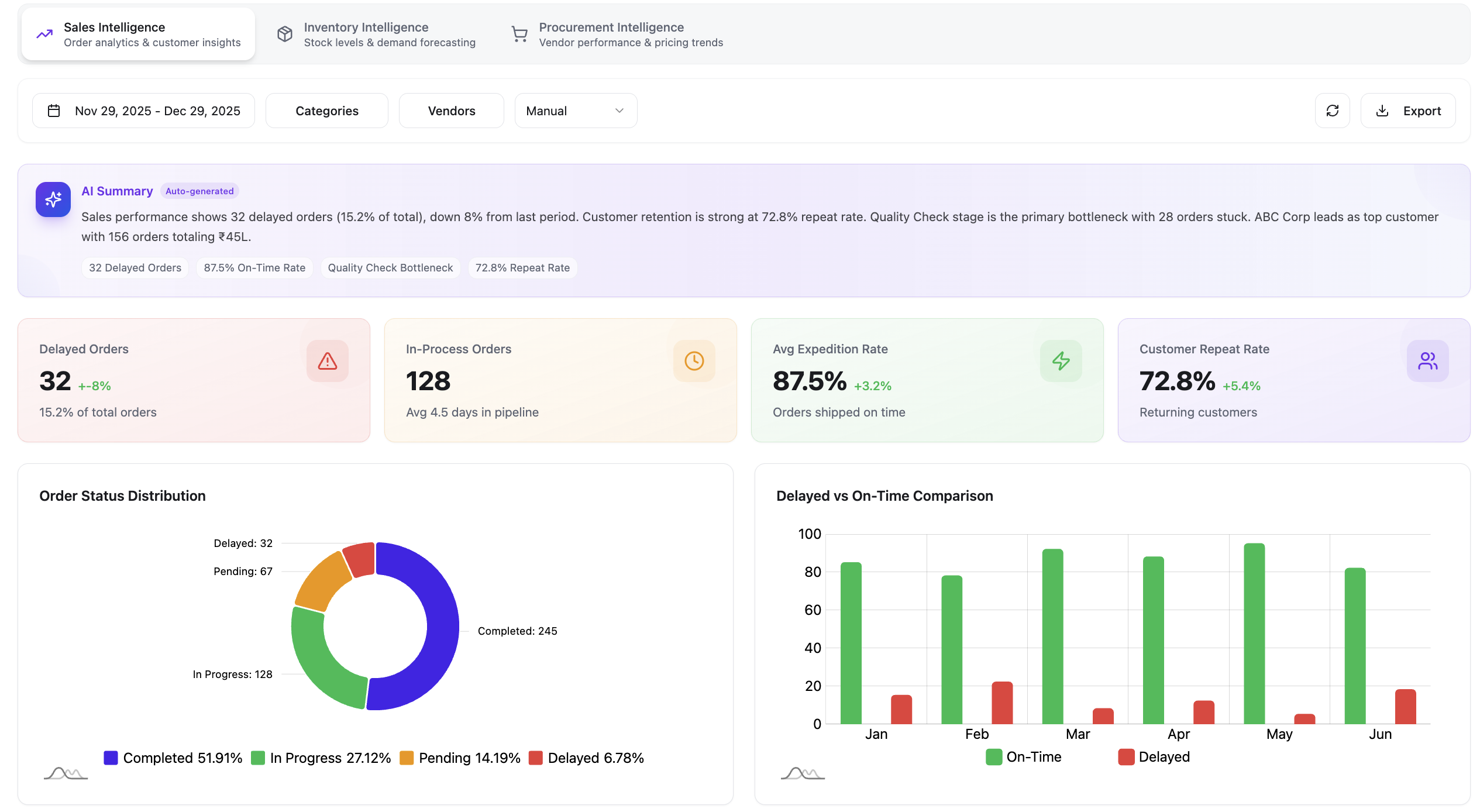This screenshot has width=1480, height=812.
Task: Click the chart logo icon under bar chart
Action: [x=803, y=773]
